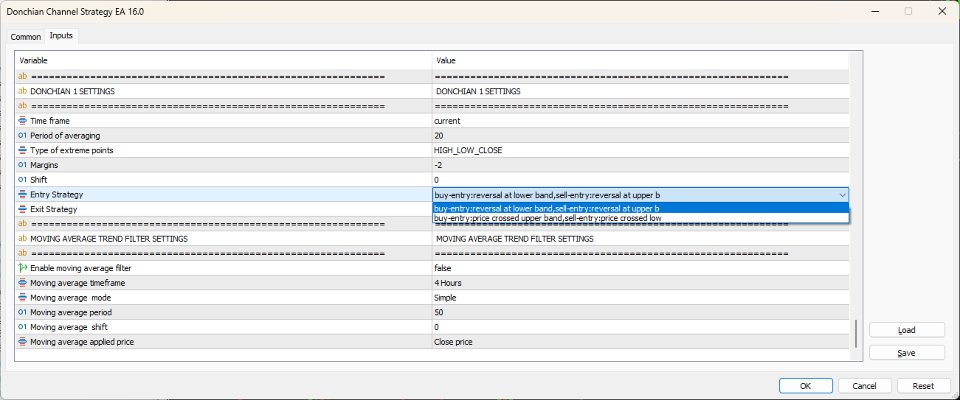
Task: Save current input settings
Action: click(906, 353)
